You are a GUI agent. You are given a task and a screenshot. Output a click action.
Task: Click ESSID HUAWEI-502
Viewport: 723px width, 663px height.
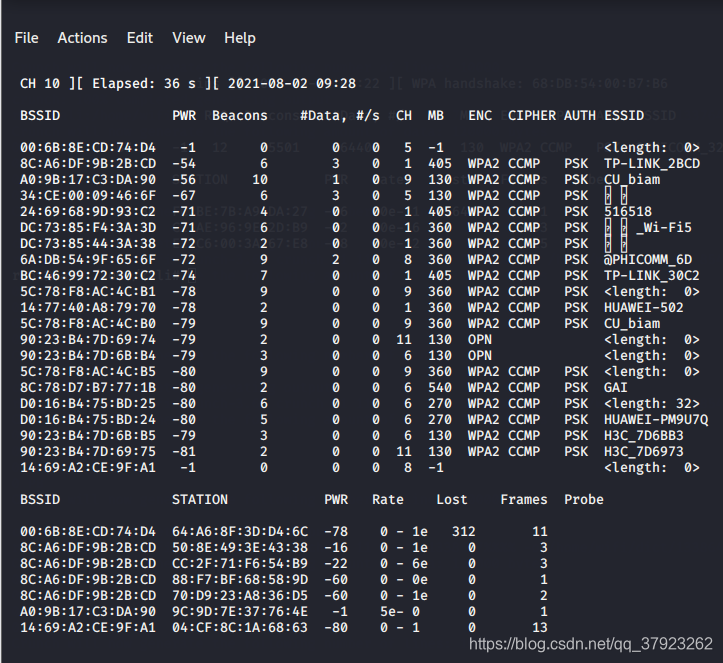pos(644,308)
